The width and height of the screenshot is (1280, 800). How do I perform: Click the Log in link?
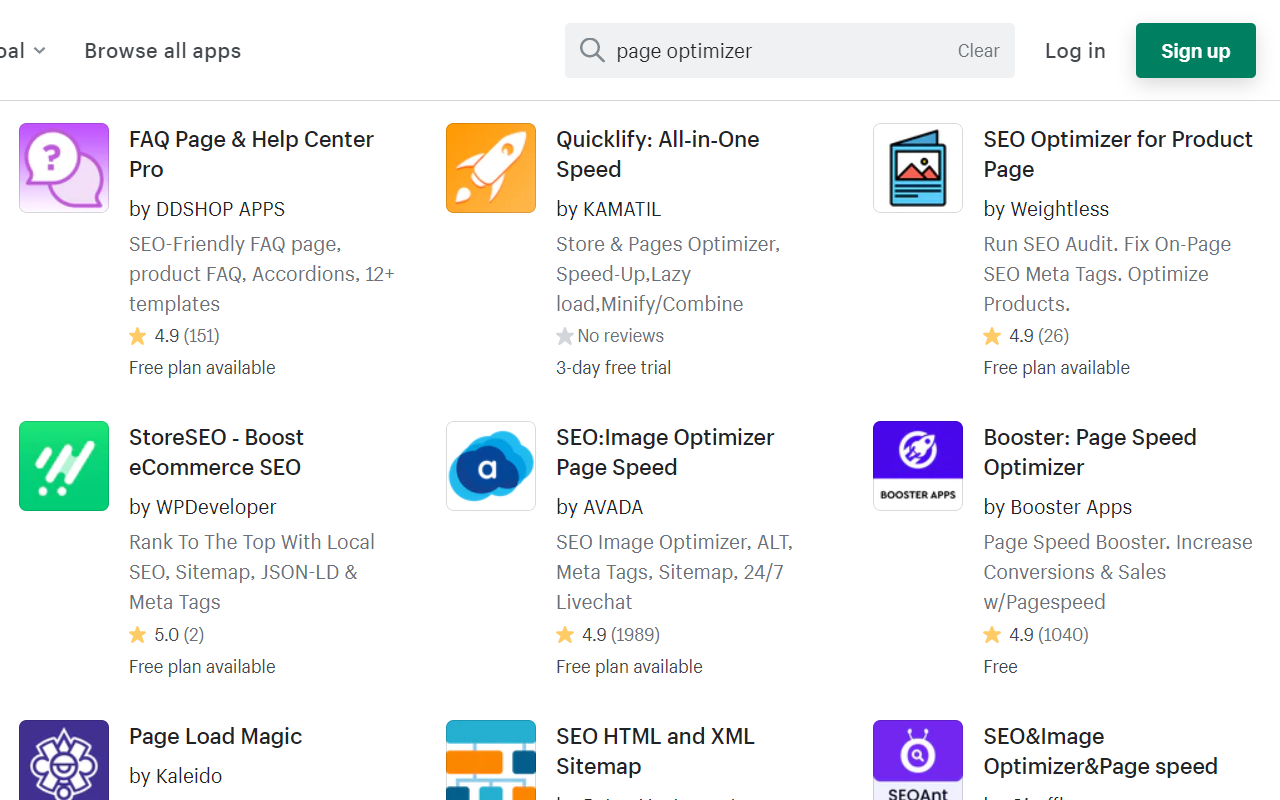tap(1075, 50)
